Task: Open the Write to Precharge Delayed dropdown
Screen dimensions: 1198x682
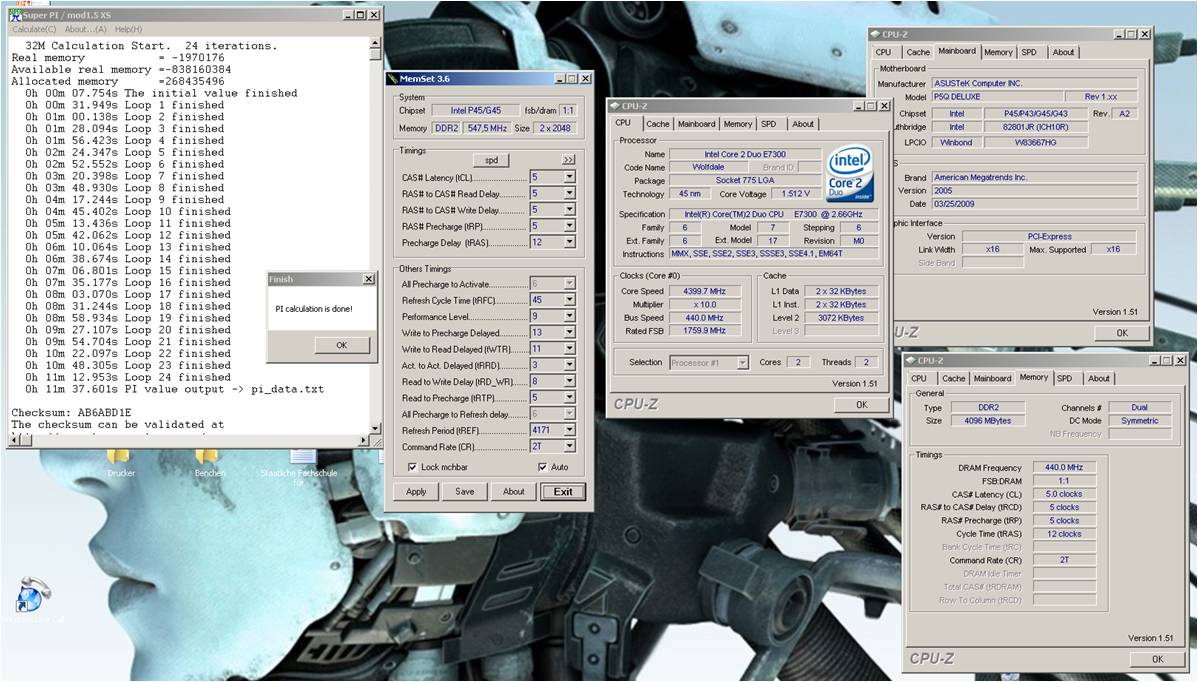Action: (x=569, y=332)
